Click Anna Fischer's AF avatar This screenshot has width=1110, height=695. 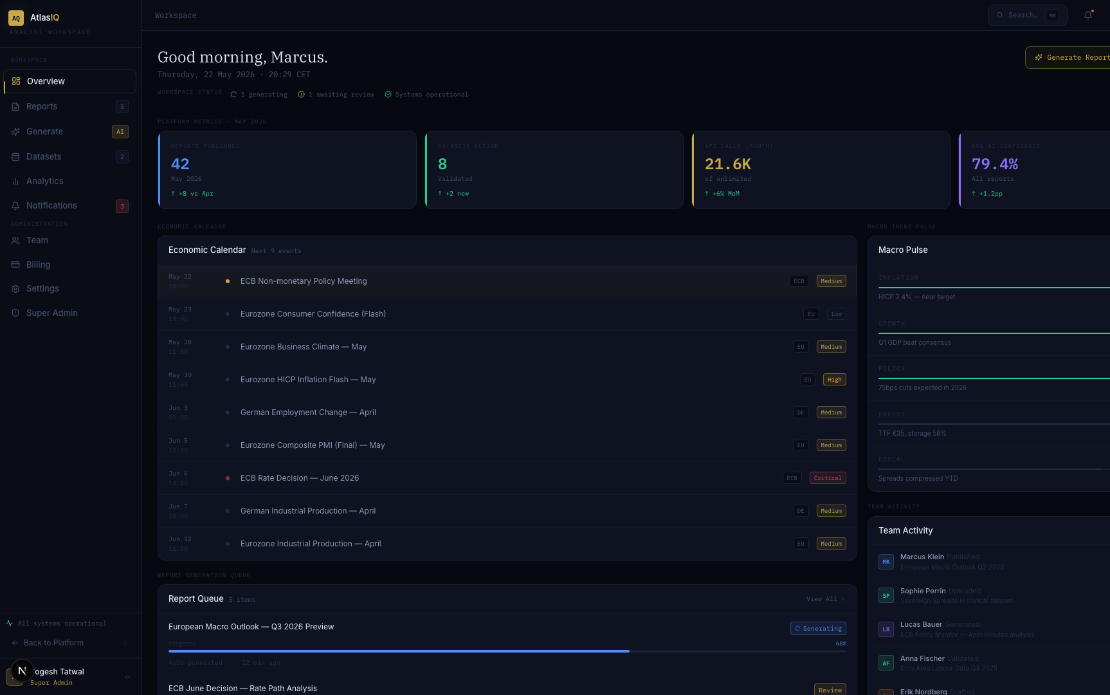coord(886,663)
